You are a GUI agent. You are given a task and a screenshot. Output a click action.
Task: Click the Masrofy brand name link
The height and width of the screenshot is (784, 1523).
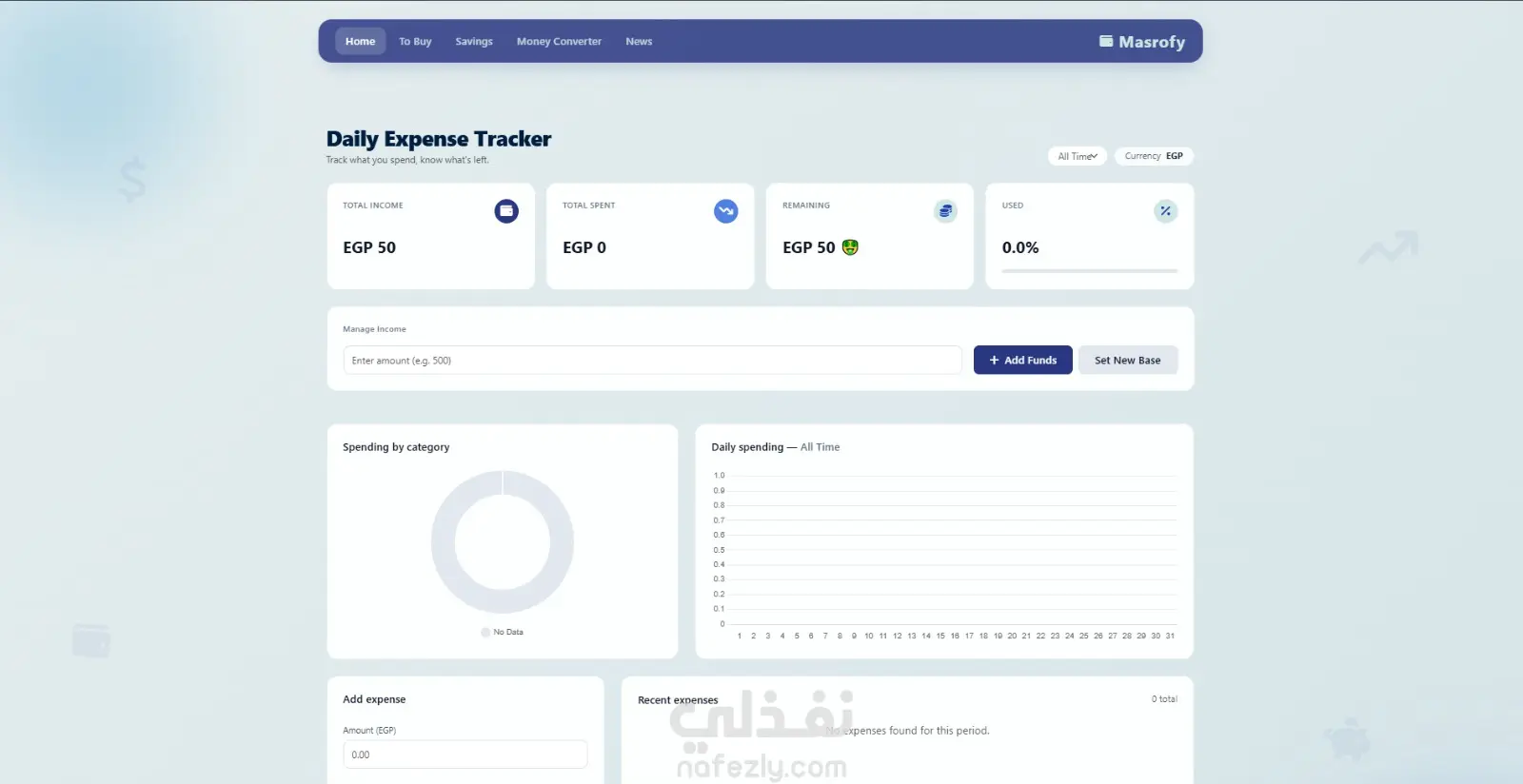tap(1152, 42)
